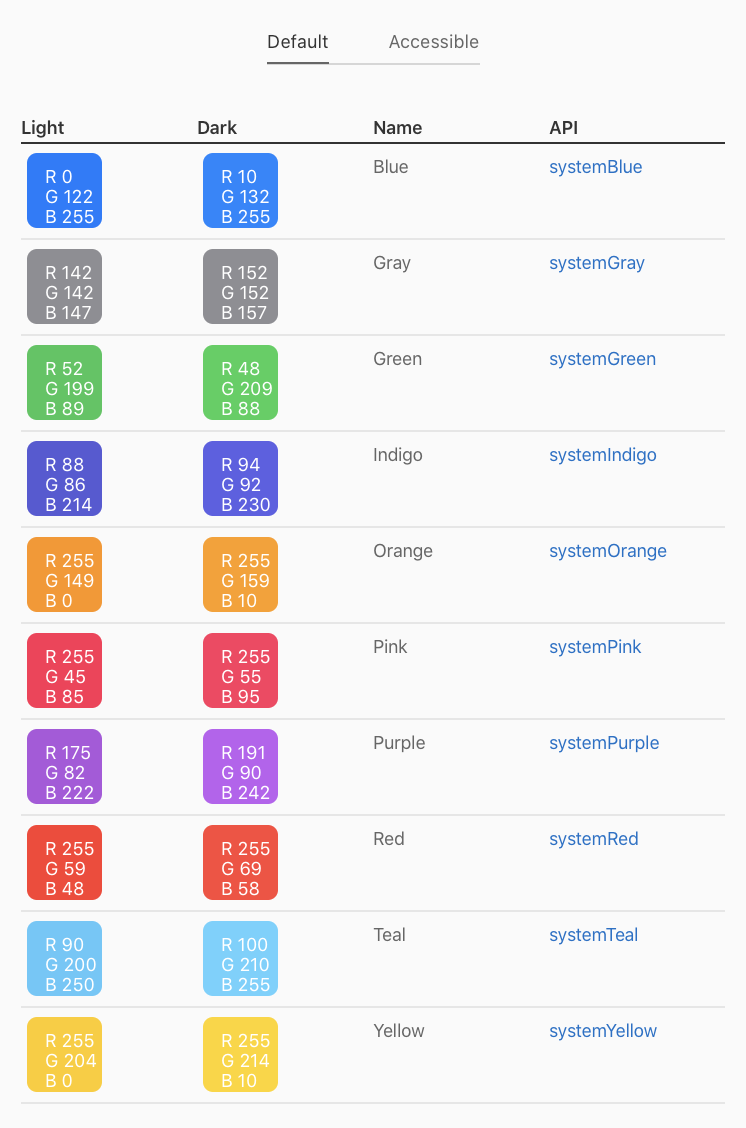The width and height of the screenshot is (746, 1128).
Task: Click the systemRed link
Action: [593, 839]
